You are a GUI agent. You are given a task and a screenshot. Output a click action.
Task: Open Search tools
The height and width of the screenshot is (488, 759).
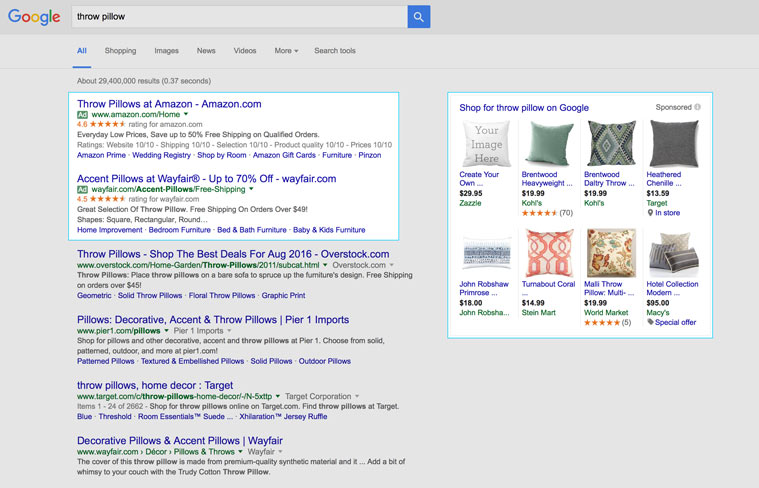335,50
